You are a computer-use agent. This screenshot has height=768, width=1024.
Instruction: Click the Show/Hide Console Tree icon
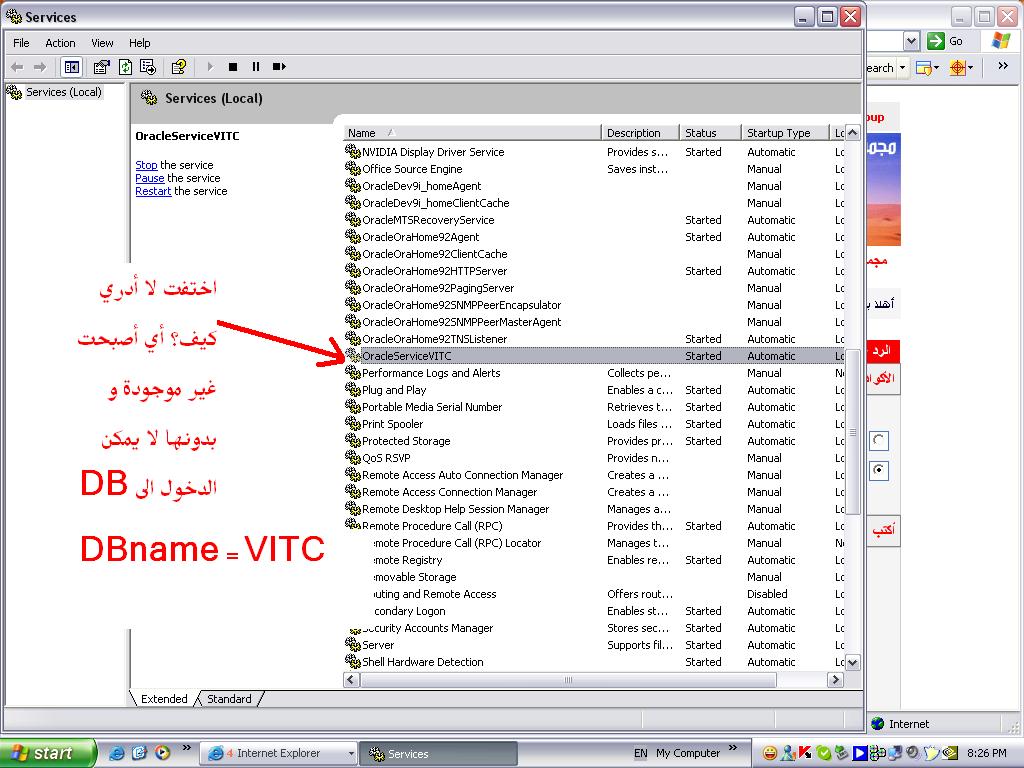point(71,67)
